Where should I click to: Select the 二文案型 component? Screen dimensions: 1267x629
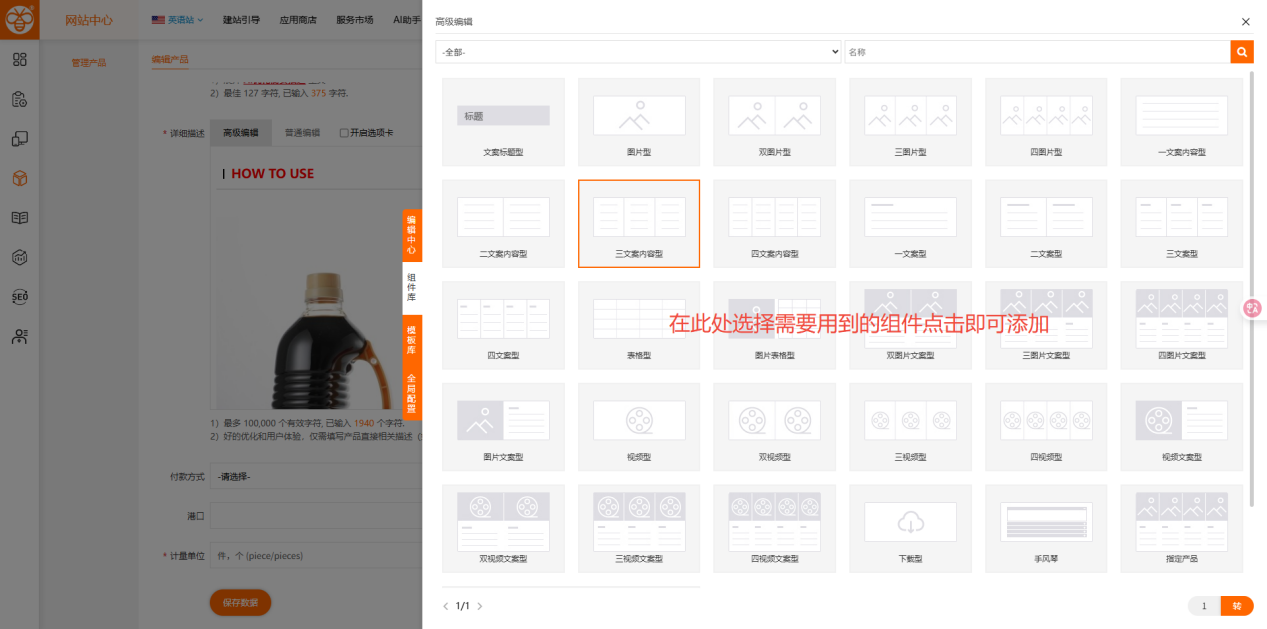[1046, 224]
